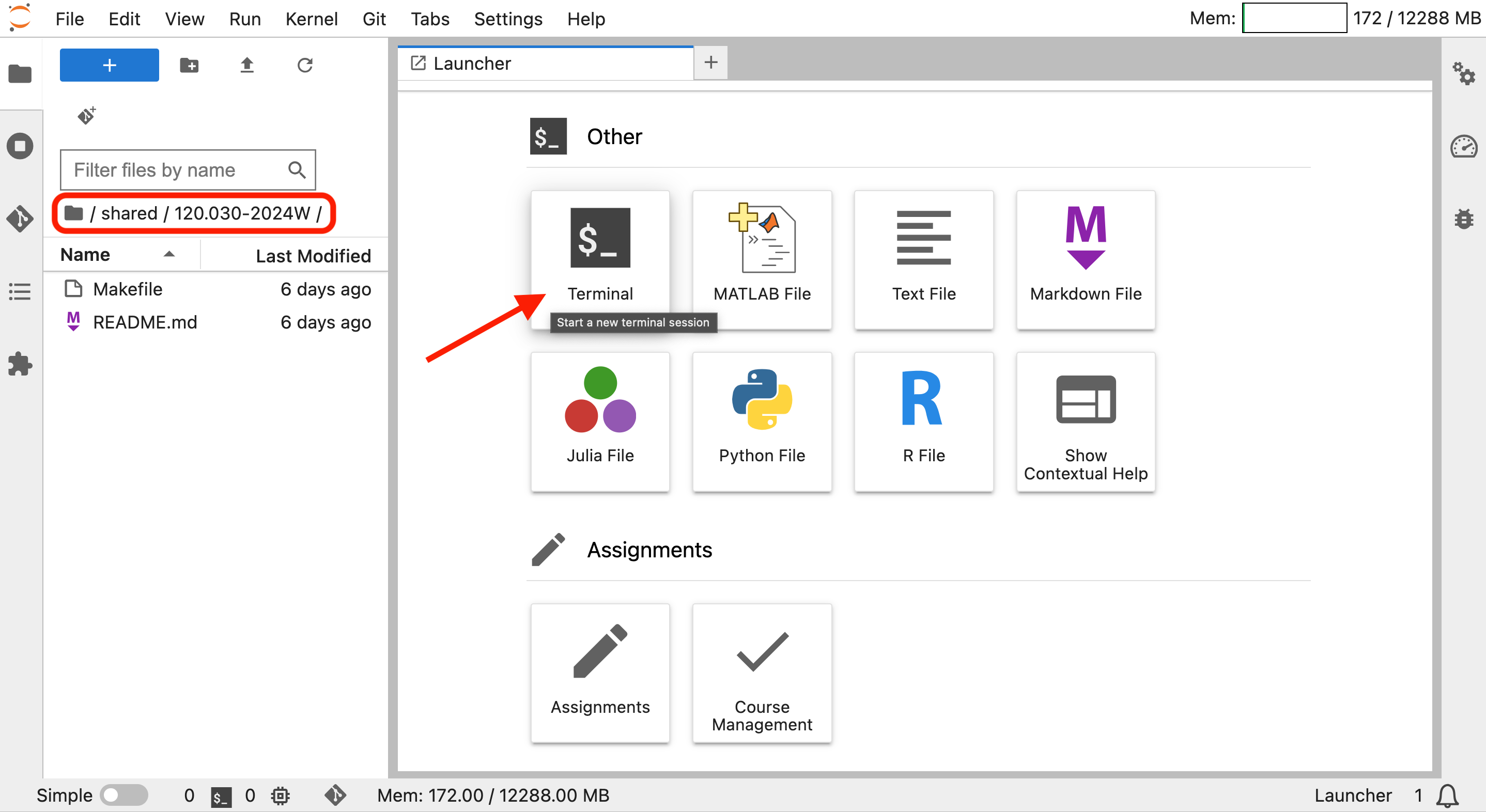The width and height of the screenshot is (1486, 812).
Task: Click the Upload Files icon
Action: click(247, 65)
